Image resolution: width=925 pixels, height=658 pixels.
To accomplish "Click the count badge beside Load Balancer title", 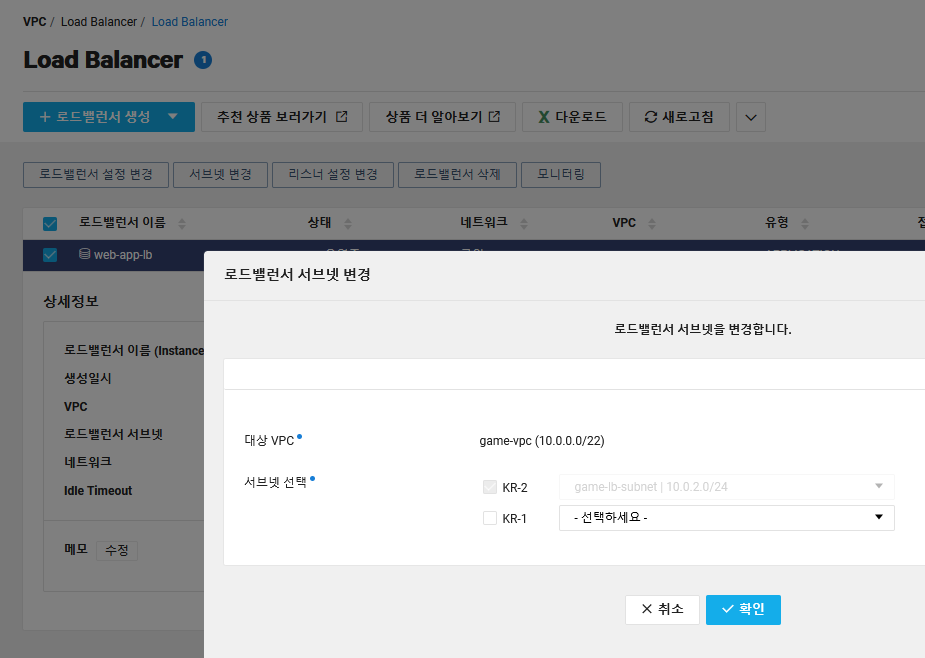I will click(x=203, y=60).
